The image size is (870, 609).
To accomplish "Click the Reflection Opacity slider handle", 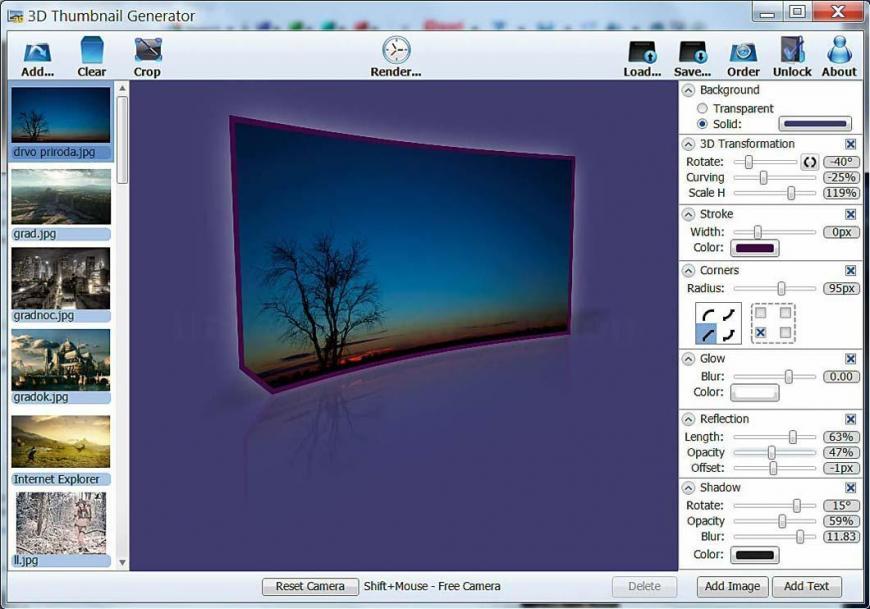I will pos(772,453).
